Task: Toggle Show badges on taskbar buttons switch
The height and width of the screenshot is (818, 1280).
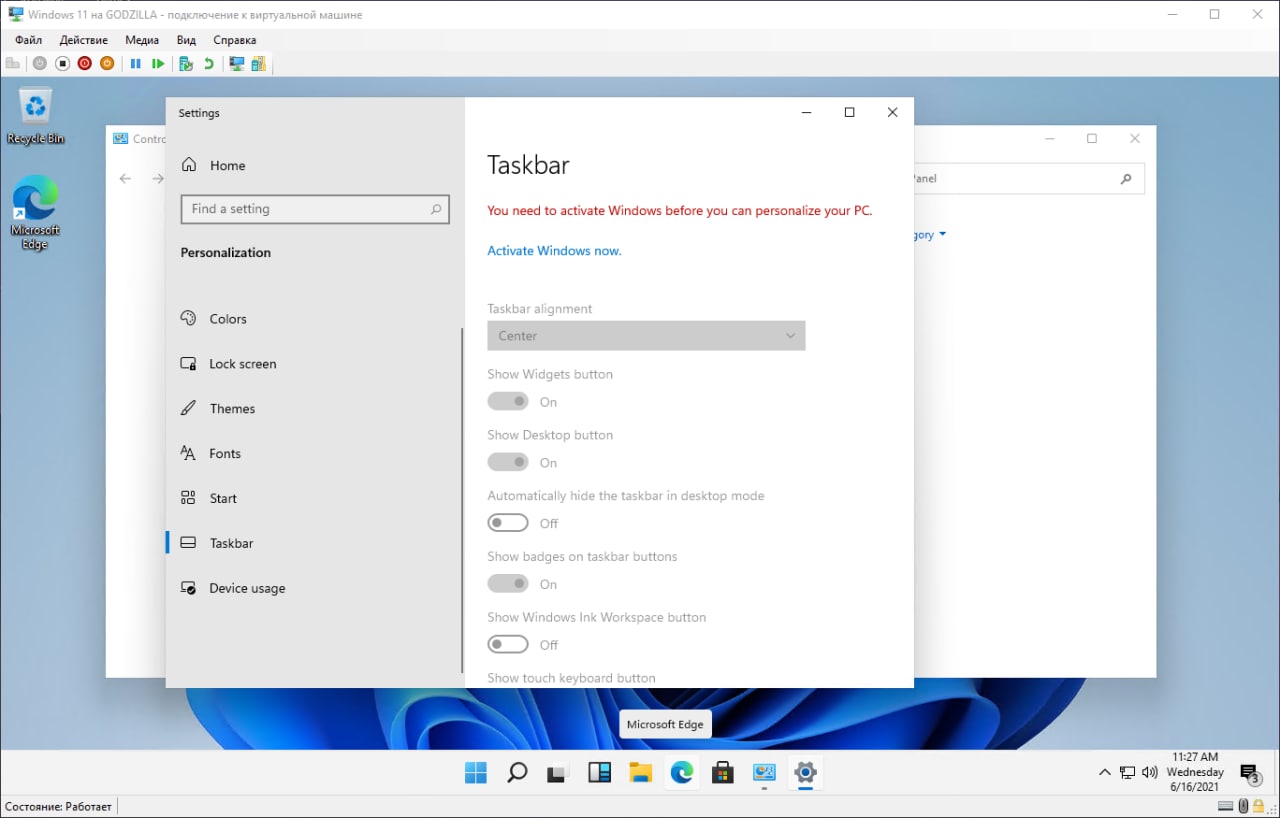Action: point(508,584)
